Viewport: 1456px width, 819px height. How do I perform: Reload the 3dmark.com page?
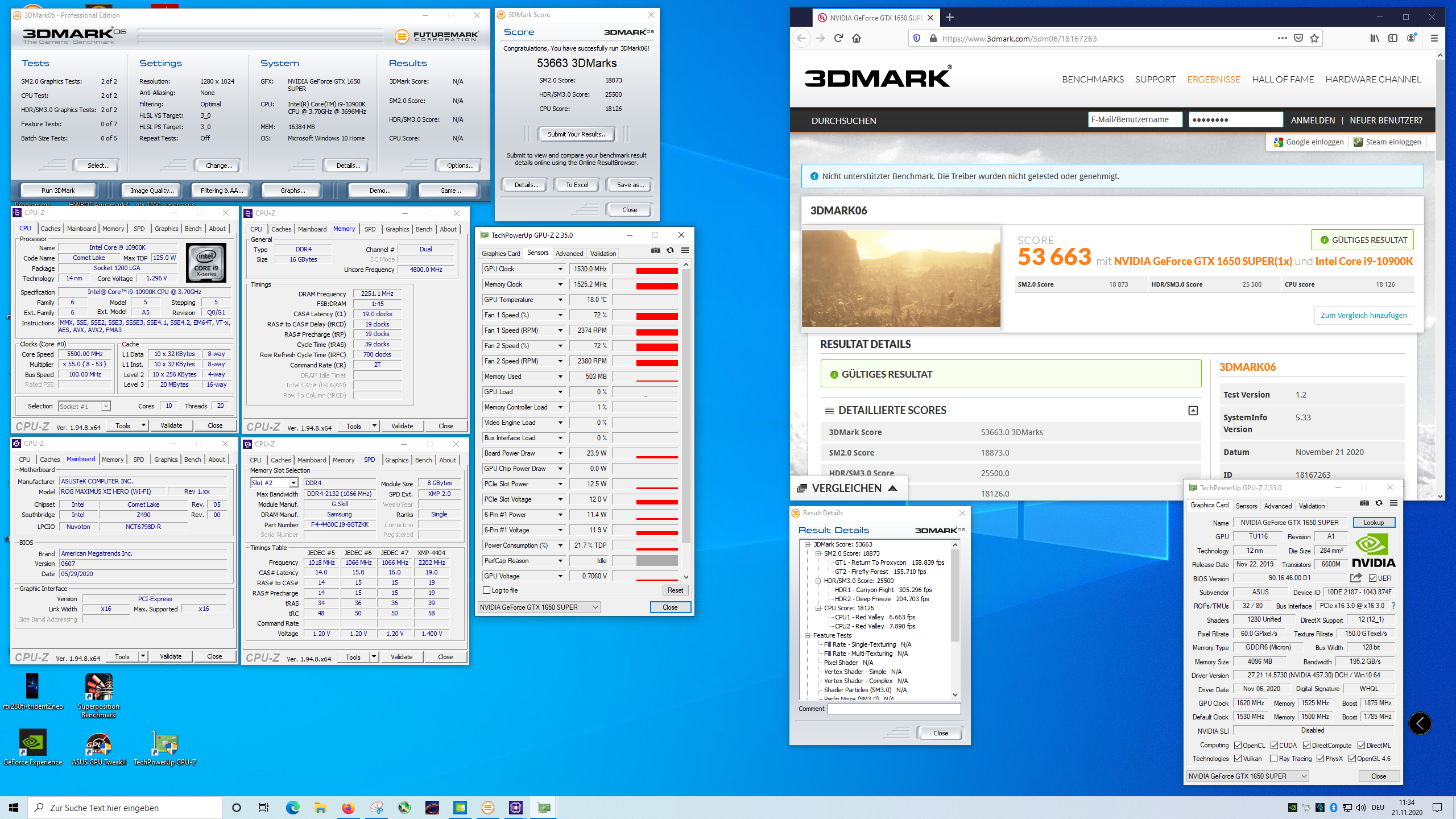(x=838, y=38)
